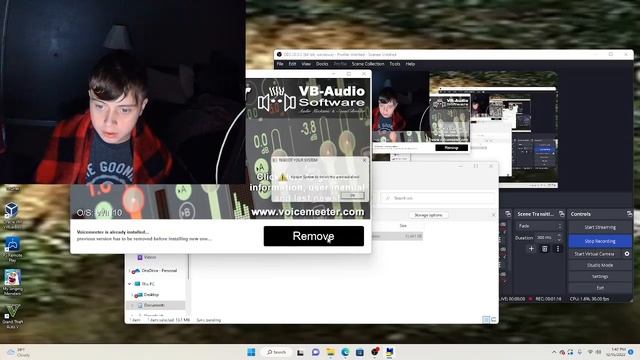Click the Search box in File Explorer
Screen dimensions: 640x360
pos(437,198)
